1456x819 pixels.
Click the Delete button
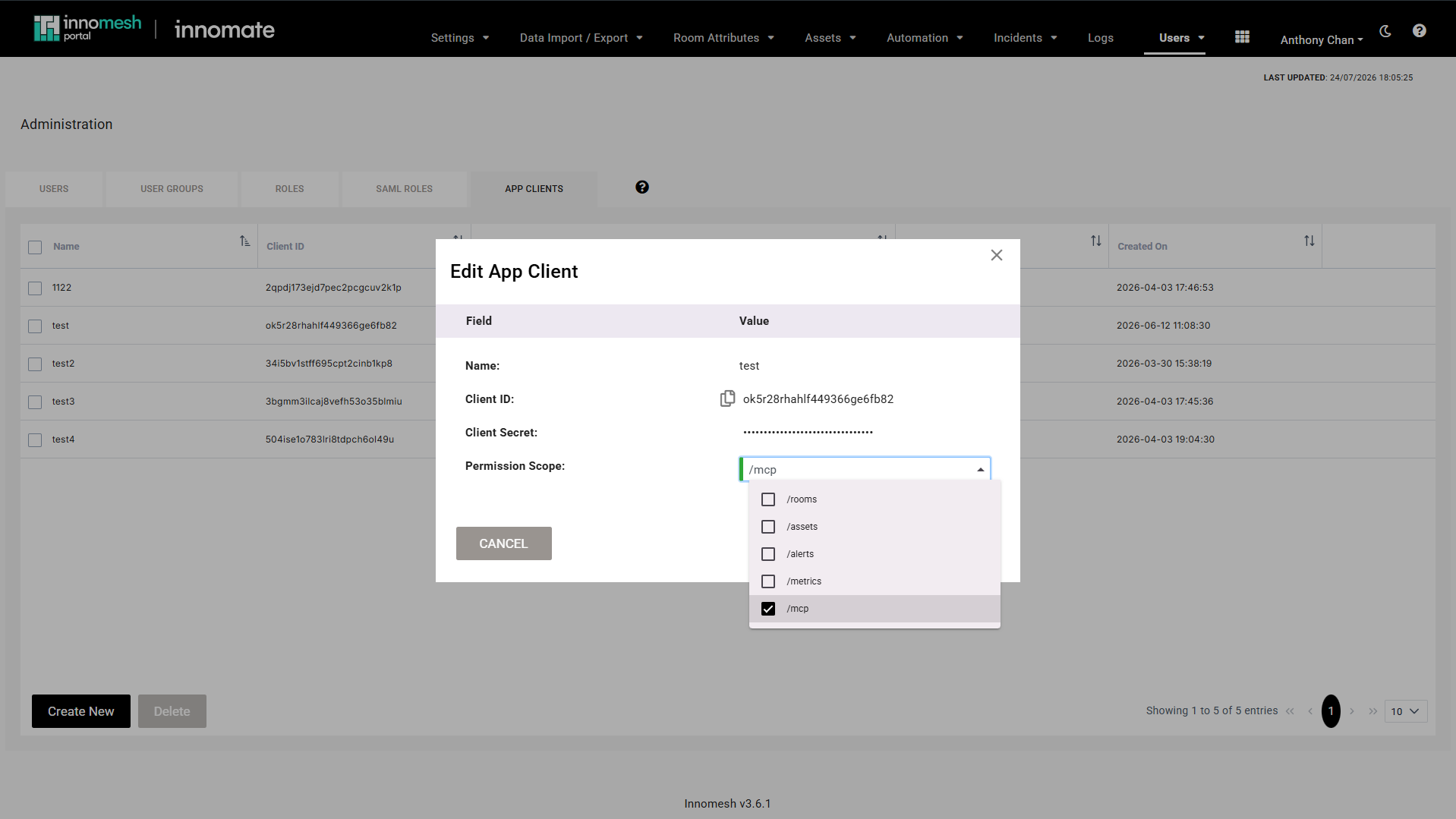coord(172,711)
